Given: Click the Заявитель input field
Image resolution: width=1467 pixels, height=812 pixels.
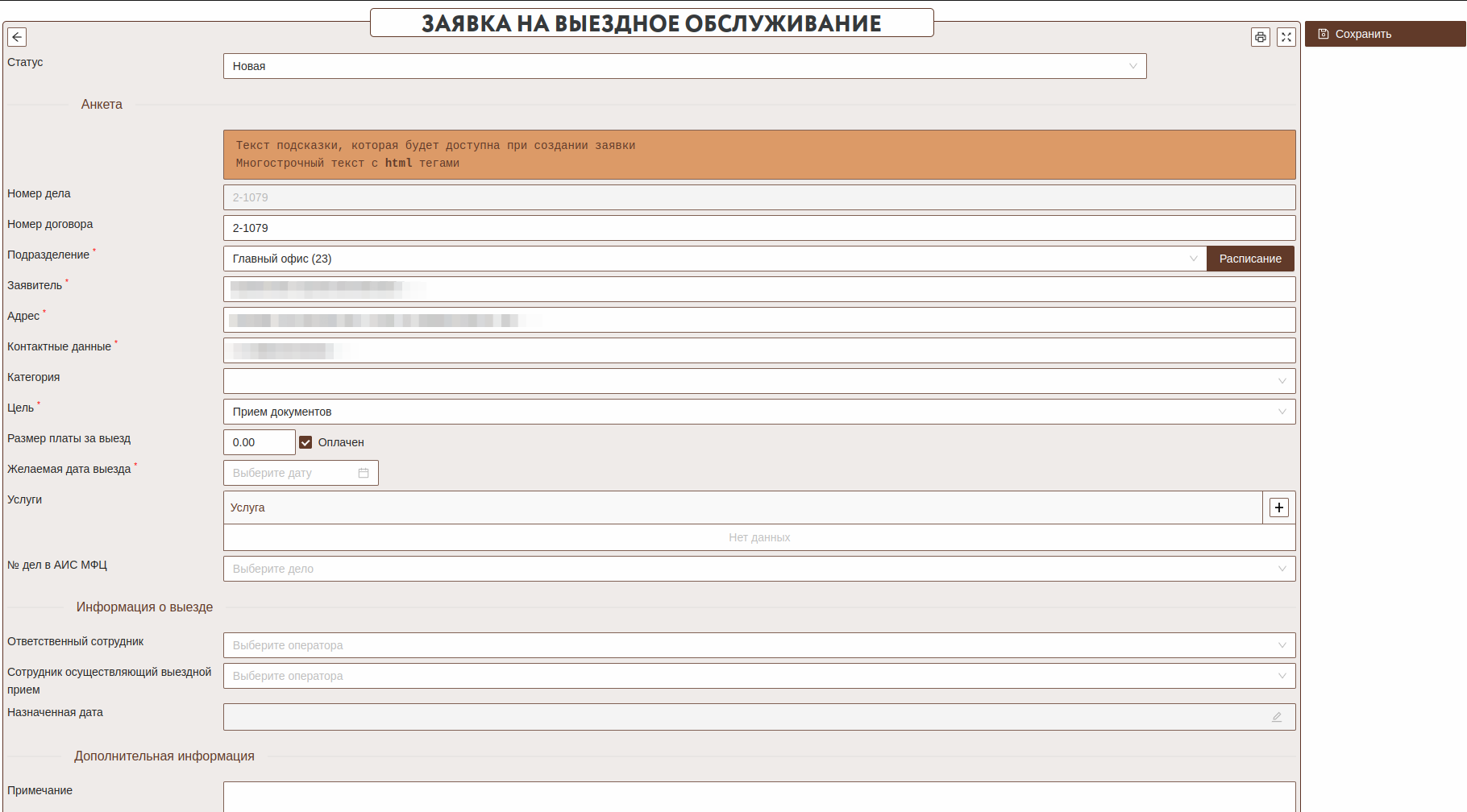Looking at the screenshot, I should tap(758, 289).
